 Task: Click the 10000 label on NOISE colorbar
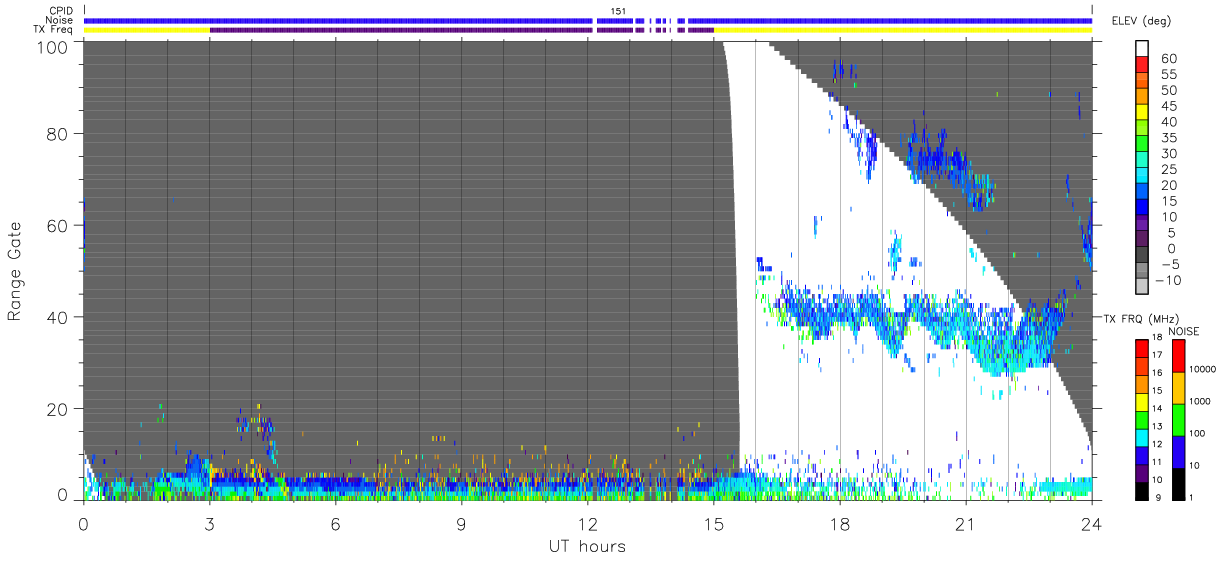(1205, 368)
